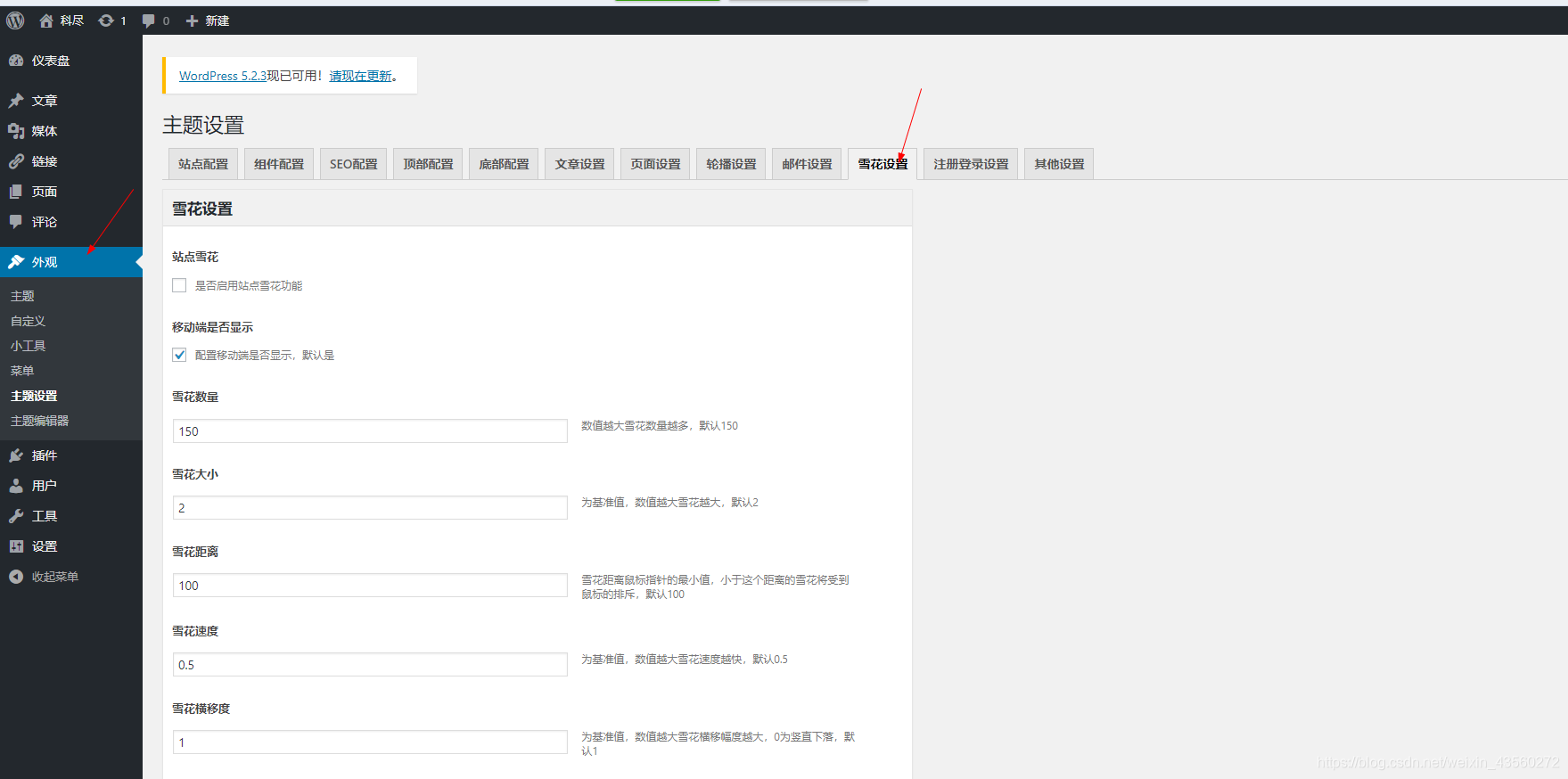
Task: Click the 用户 person icon
Action: [x=16, y=486]
